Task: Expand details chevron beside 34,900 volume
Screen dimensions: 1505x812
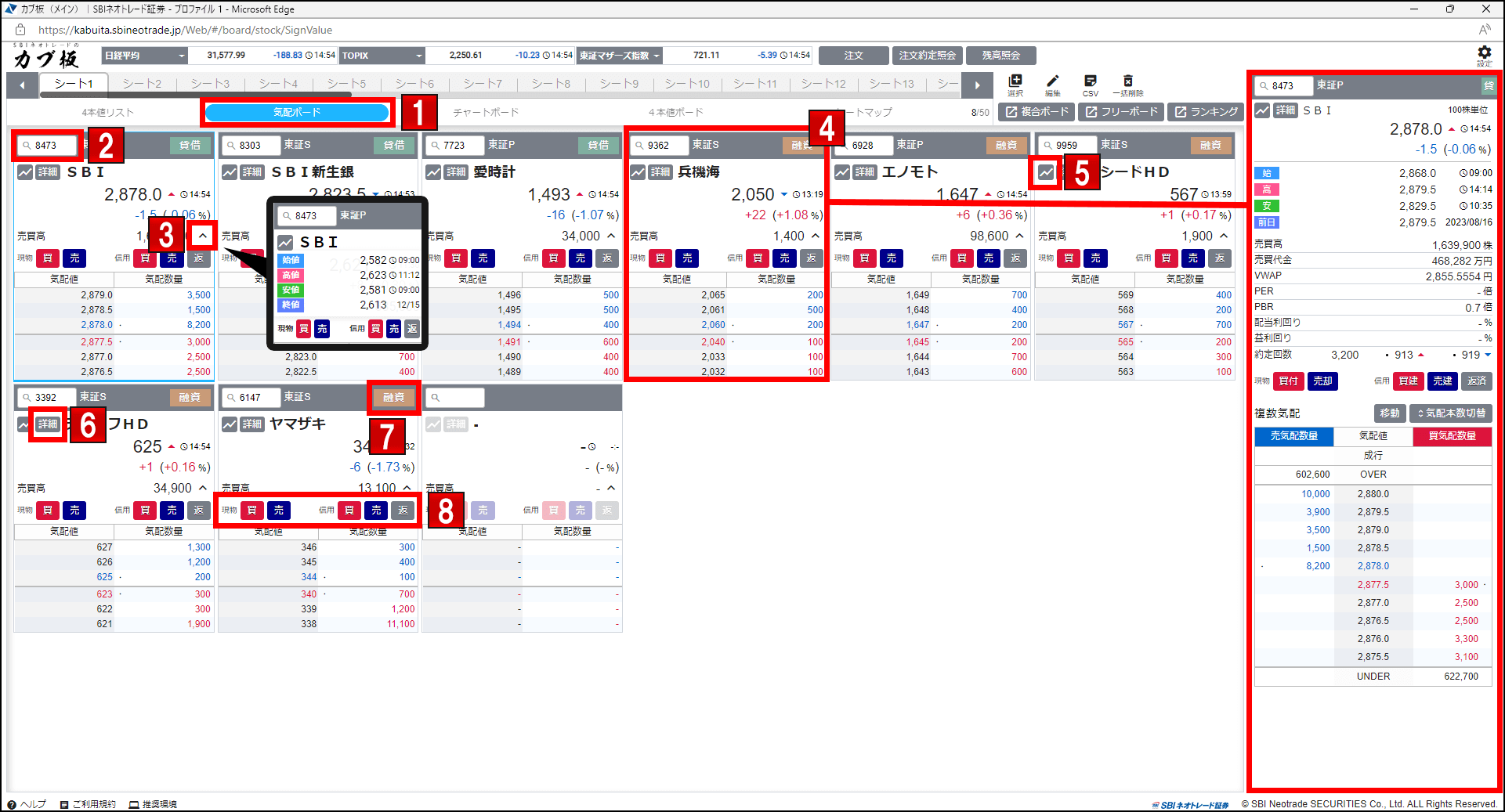Action: point(203,488)
